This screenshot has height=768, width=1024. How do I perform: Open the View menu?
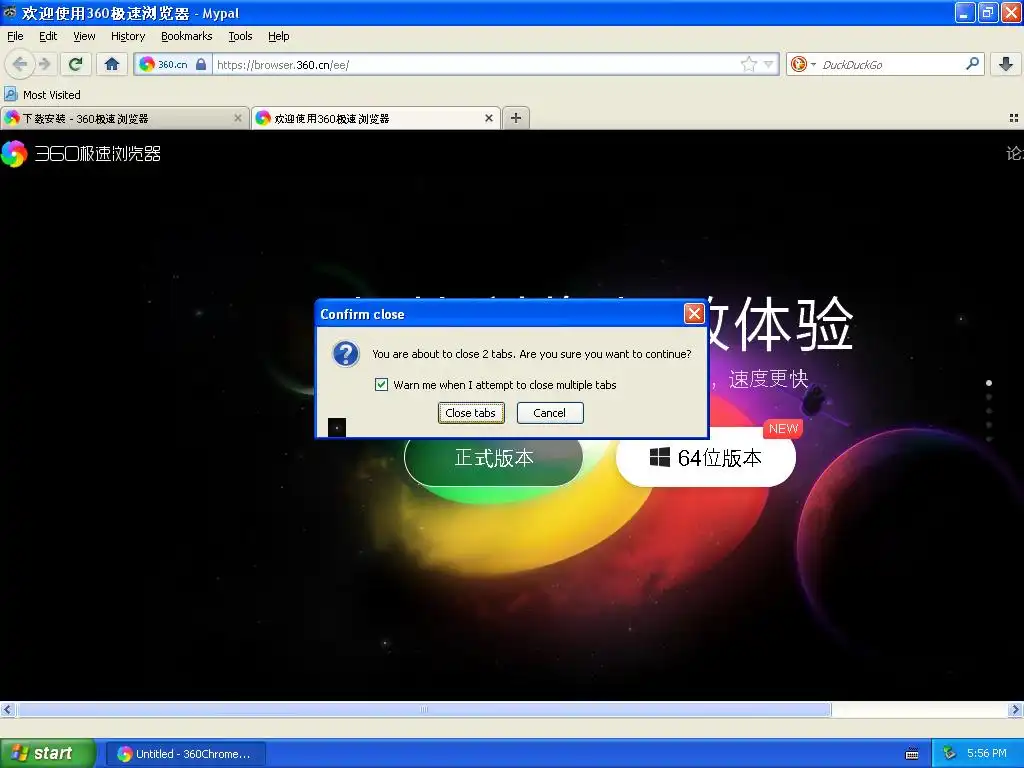[84, 36]
